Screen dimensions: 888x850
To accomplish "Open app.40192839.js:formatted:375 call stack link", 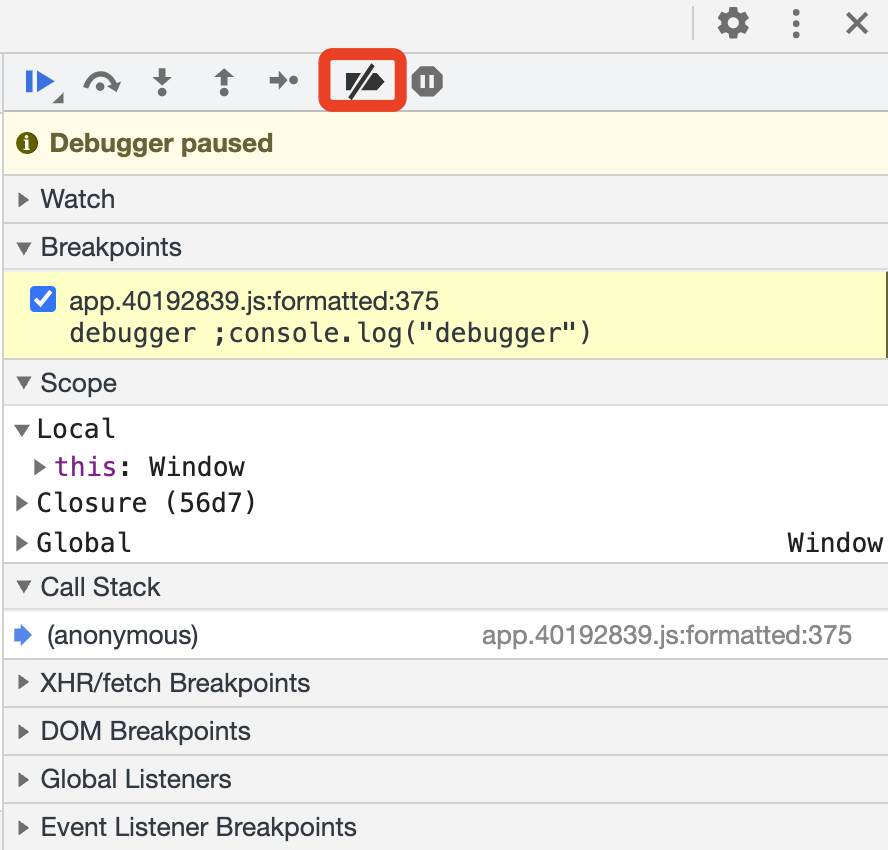I will (666, 635).
